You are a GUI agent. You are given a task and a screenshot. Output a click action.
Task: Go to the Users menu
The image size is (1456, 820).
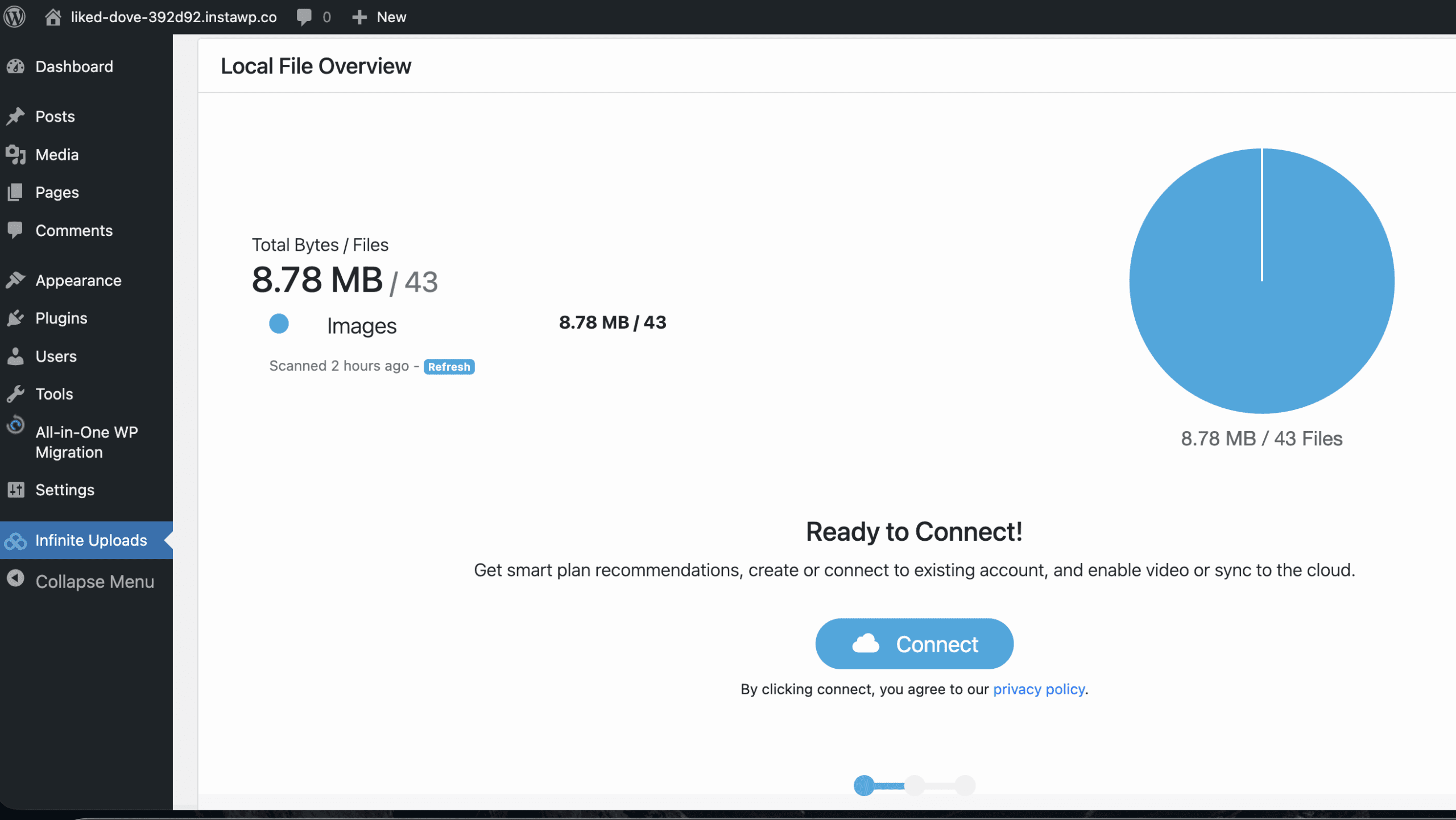point(56,356)
